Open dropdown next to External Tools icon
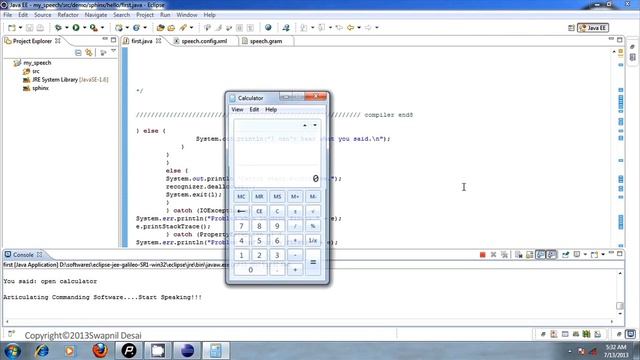The image size is (640, 360). click(102, 28)
